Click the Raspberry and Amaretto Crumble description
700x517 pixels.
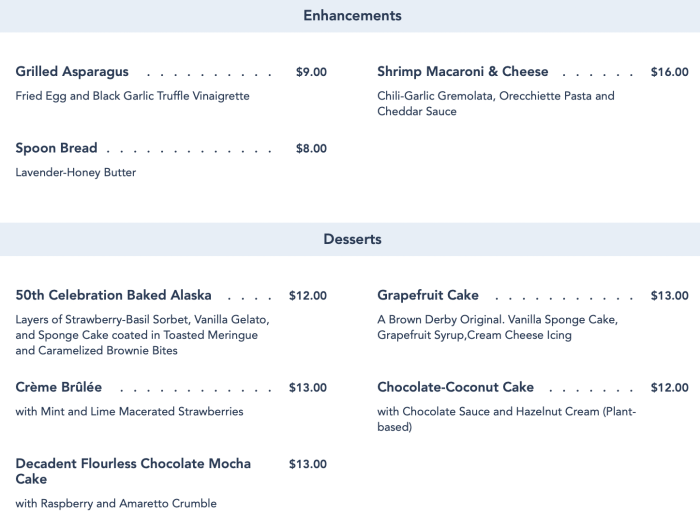tap(116, 503)
